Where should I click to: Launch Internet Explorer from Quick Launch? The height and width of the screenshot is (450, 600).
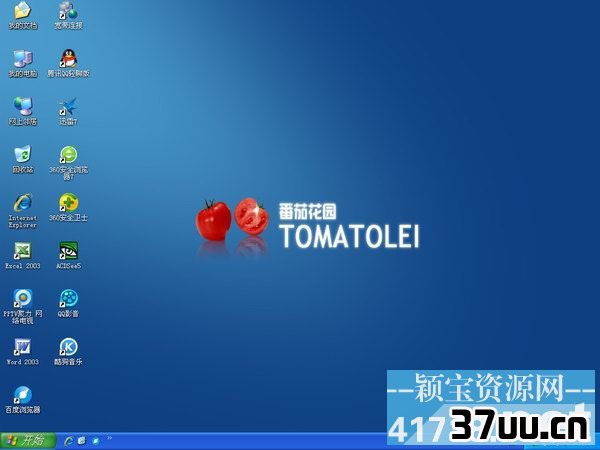coord(69,441)
